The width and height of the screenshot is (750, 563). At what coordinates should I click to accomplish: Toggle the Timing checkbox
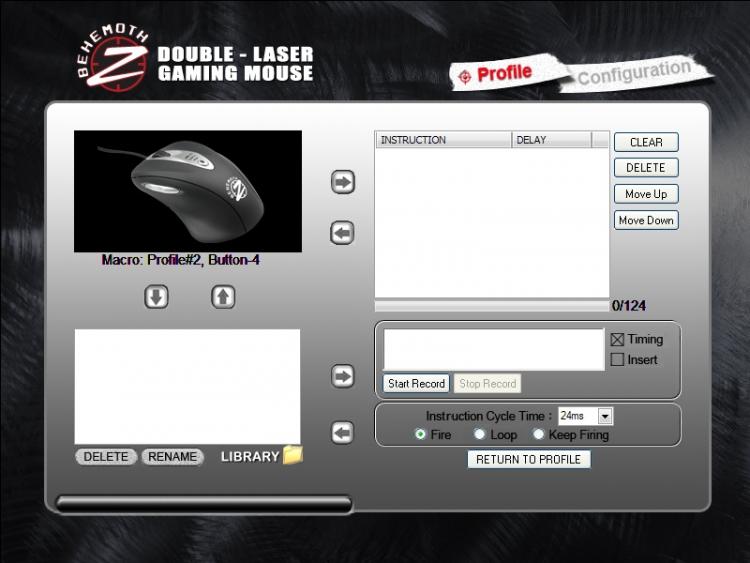coord(617,340)
